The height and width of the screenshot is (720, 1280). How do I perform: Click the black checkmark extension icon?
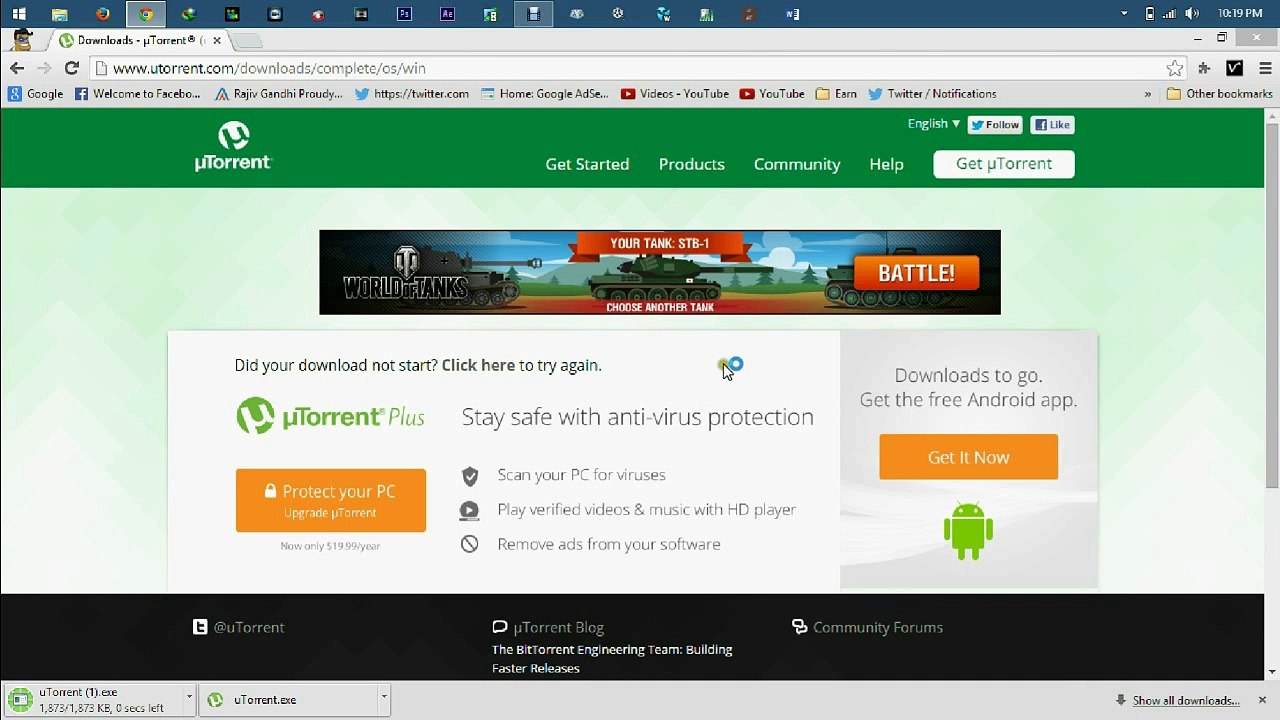tap(1235, 68)
